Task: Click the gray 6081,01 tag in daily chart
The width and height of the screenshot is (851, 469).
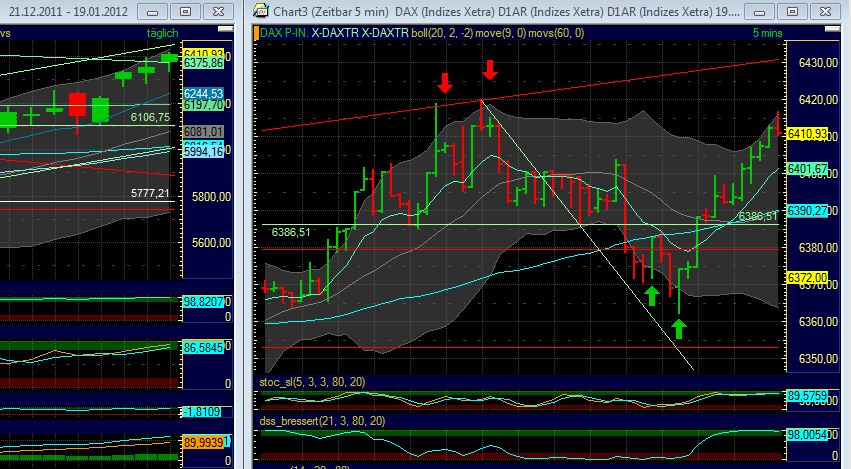Action: tap(204, 132)
